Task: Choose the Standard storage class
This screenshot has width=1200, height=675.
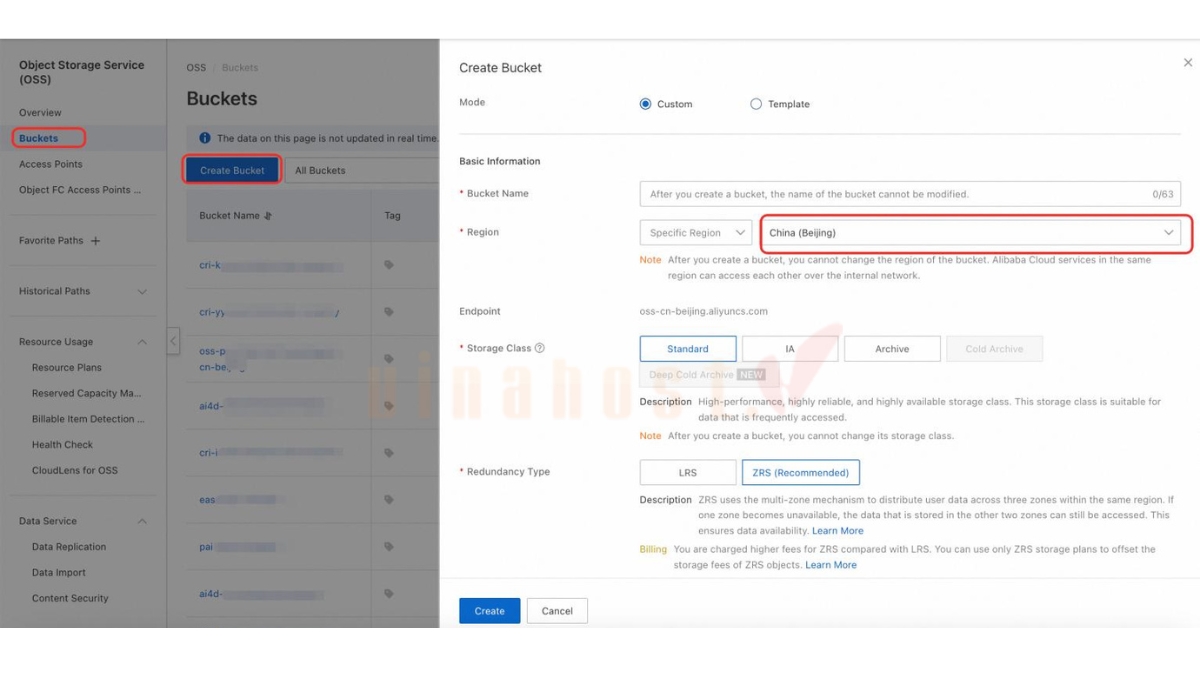Action: coord(688,349)
